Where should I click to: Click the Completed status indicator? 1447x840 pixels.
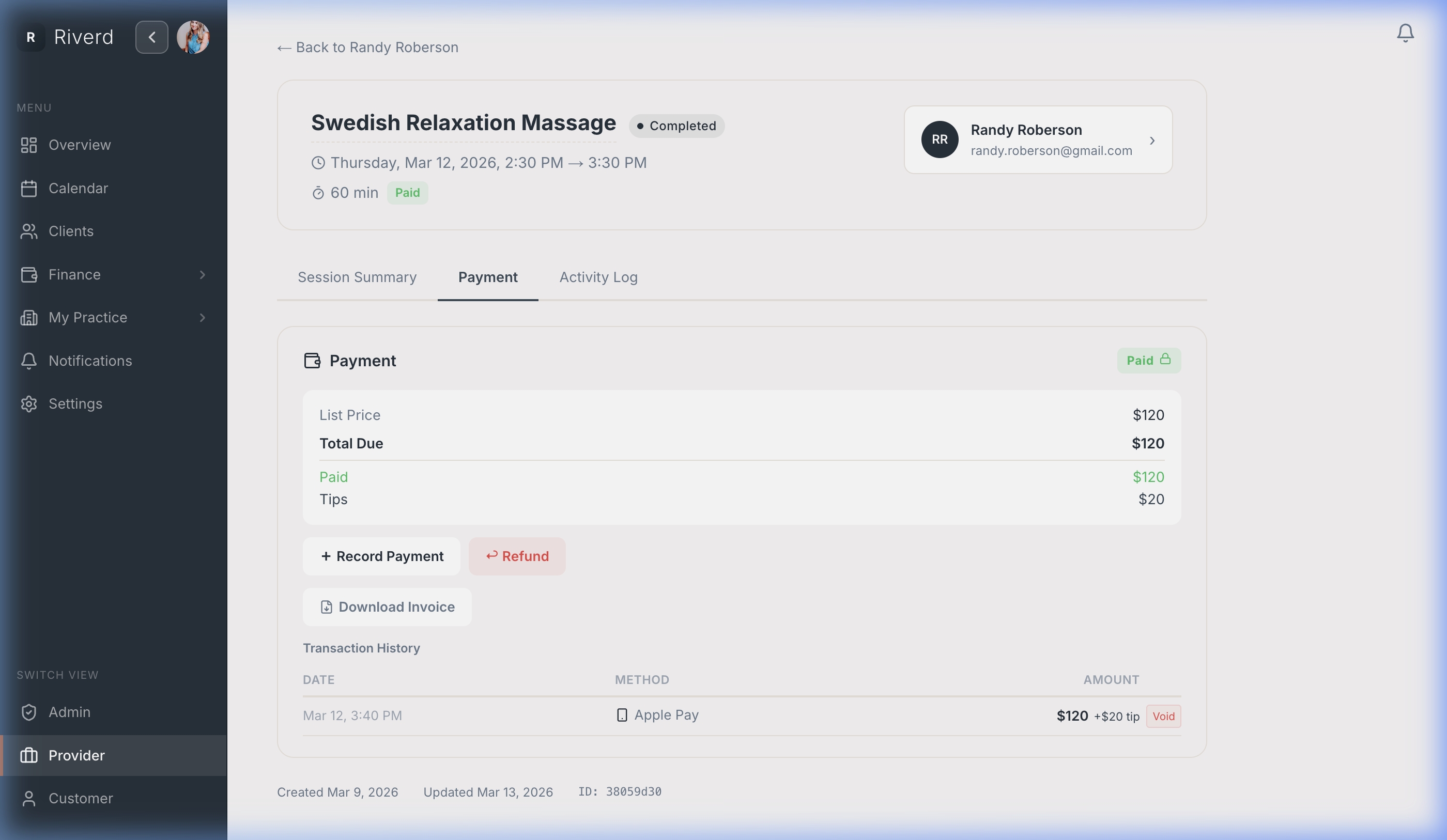[676, 126]
